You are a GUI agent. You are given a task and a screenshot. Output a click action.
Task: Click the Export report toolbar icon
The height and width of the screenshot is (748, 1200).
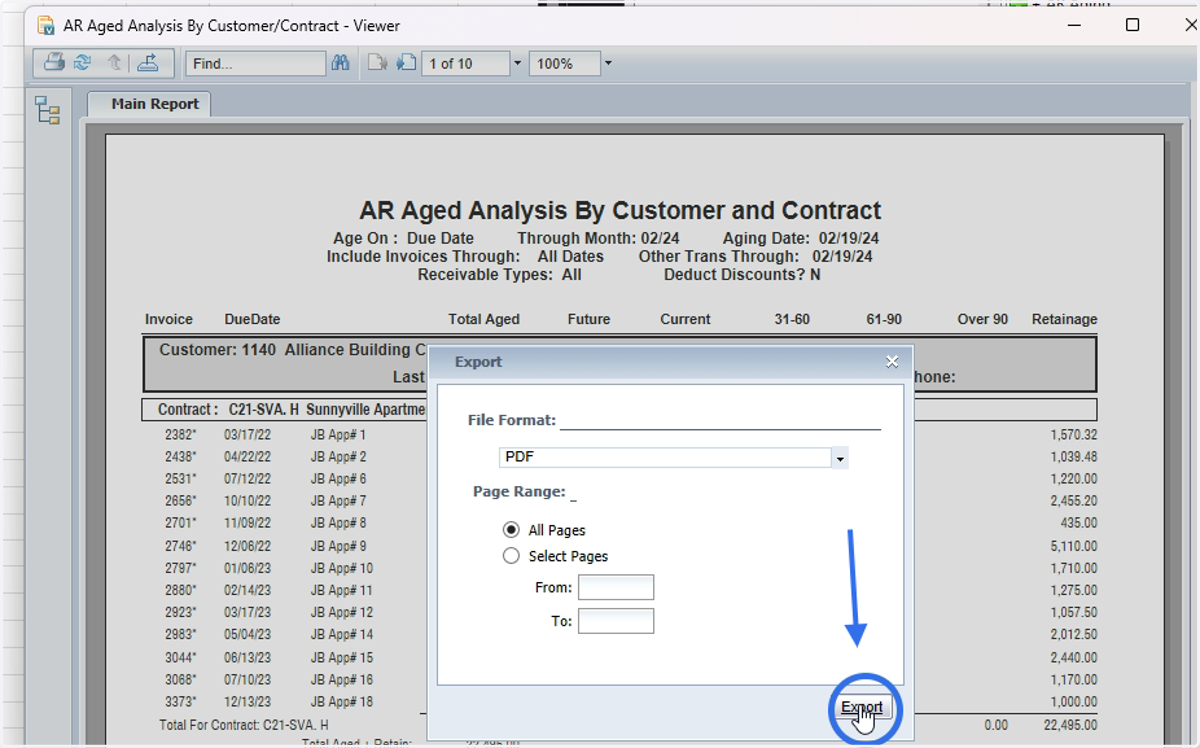pyautogui.click(x=147, y=63)
